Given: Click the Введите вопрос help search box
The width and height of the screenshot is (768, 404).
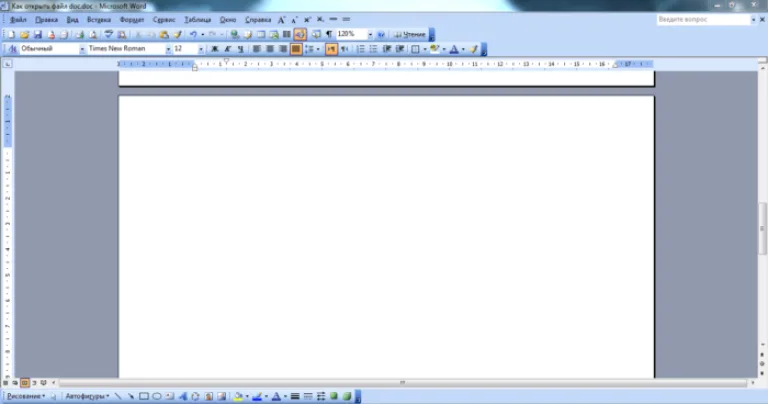Looking at the screenshot, I should click(x=703, y=20).
